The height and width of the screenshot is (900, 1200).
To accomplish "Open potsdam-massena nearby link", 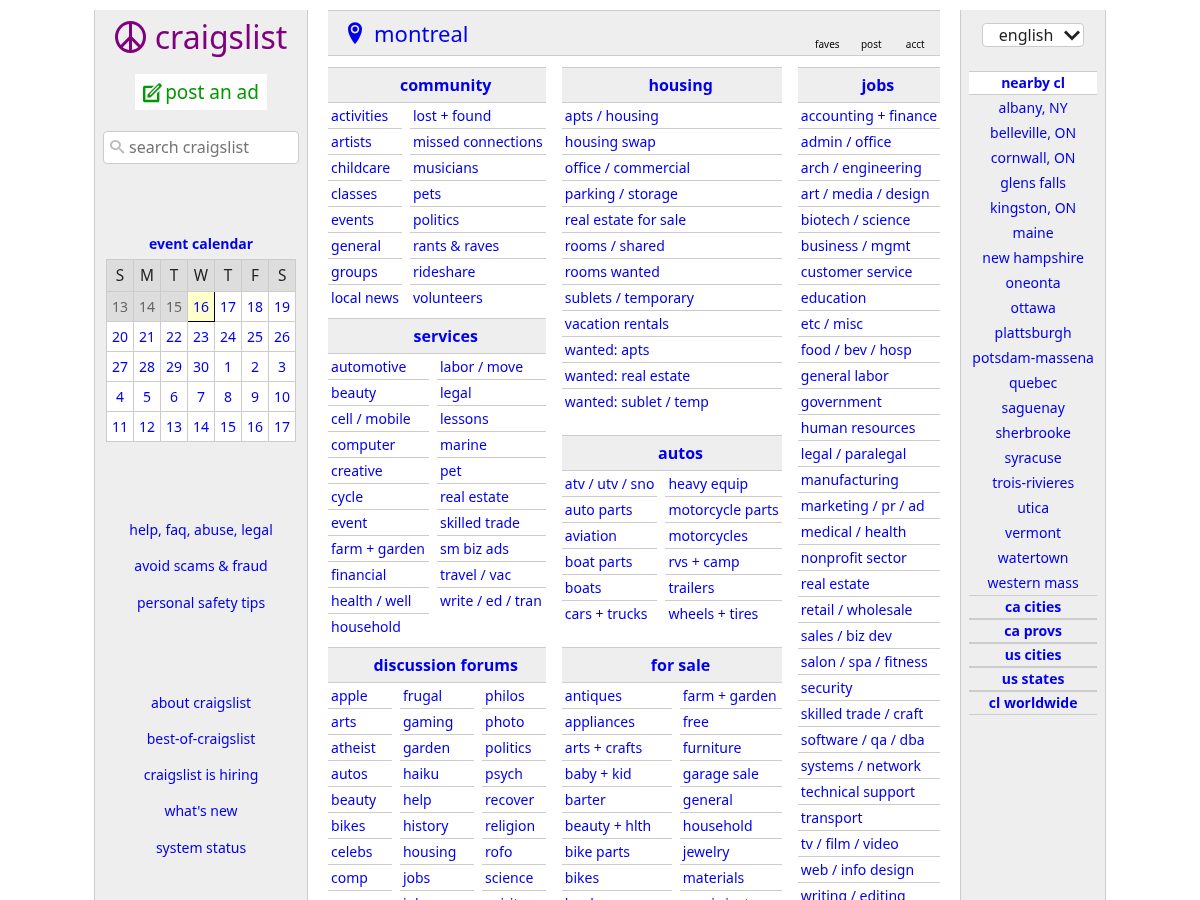I will pyautogui.click(x=1033, y=358).
